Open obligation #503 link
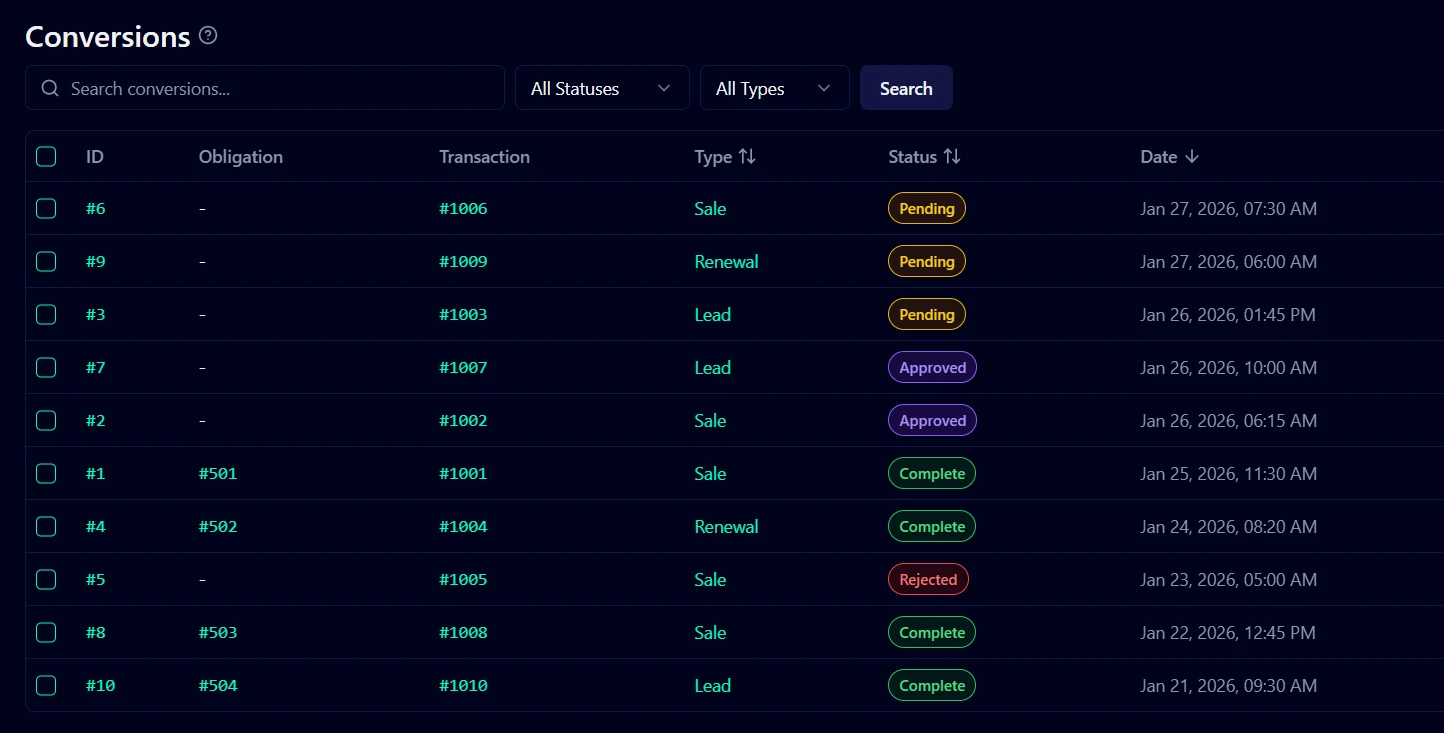Image resolution: width=1444 pixels, height=733 pixels. (218, 633)
